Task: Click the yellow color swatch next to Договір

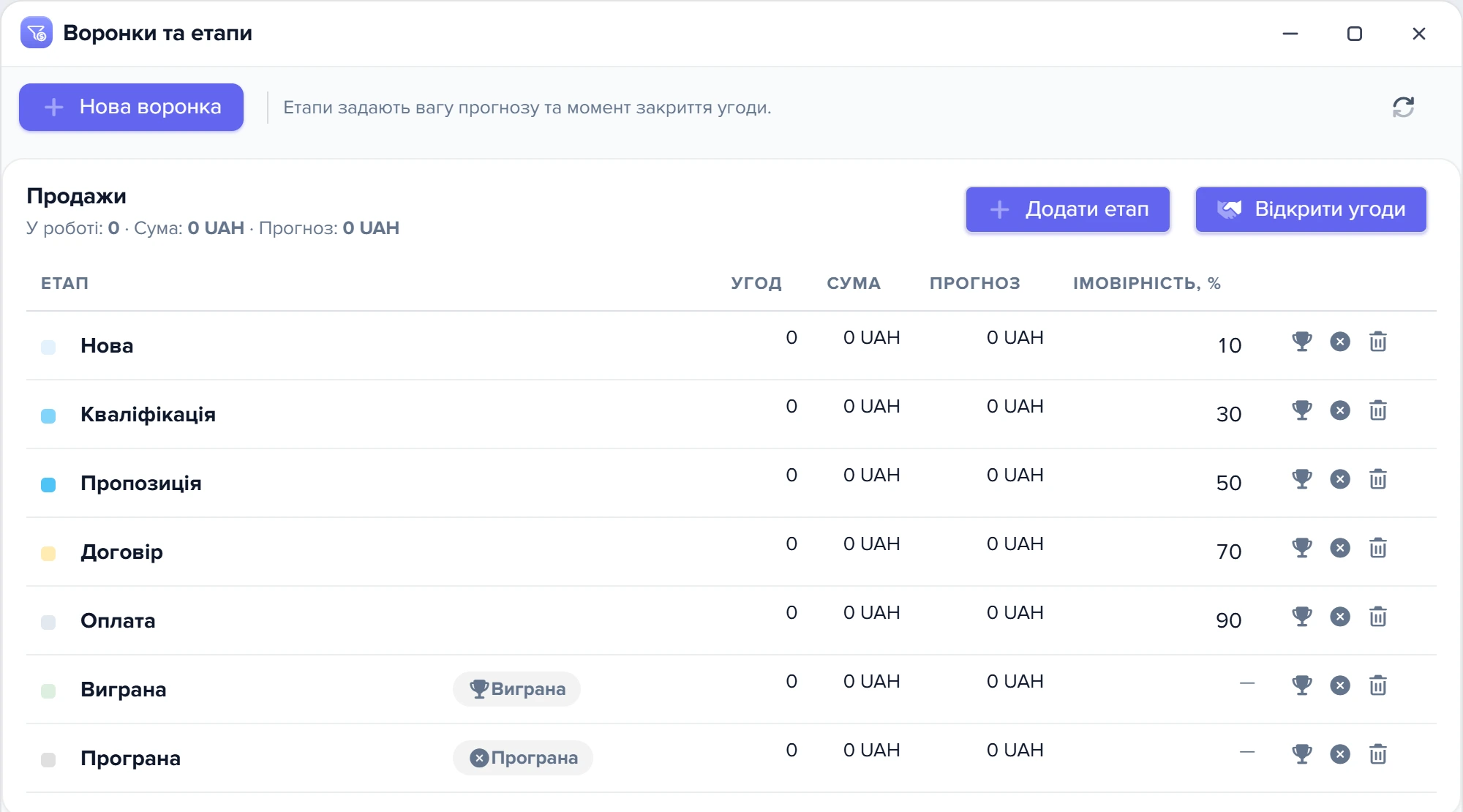Action: pos(48,553)
